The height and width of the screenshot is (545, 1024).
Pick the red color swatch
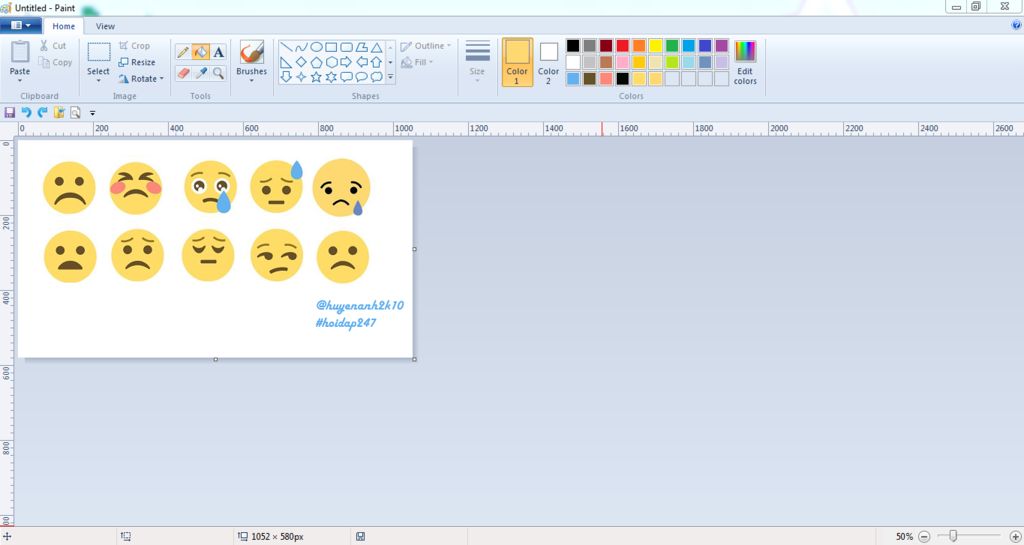point(622,46)
